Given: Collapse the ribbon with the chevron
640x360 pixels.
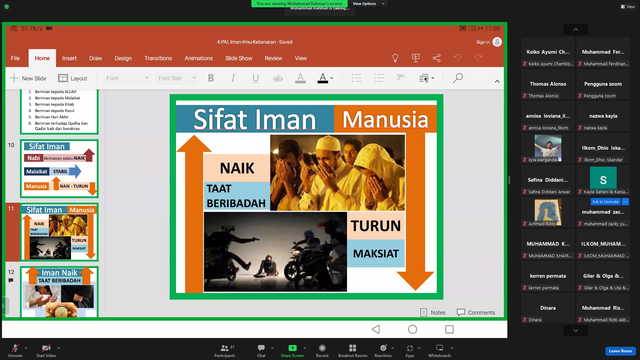Looking at the screenshot, I should (x=497, y=82).
